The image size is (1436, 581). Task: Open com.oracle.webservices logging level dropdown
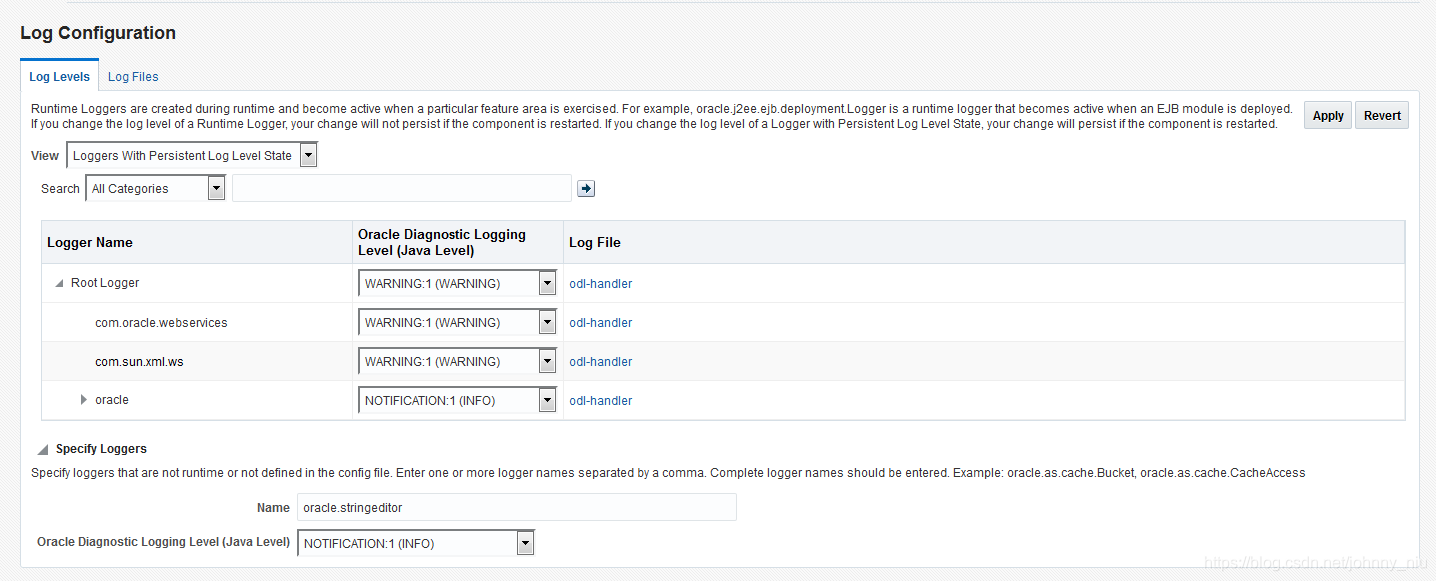tap(457, 322)
